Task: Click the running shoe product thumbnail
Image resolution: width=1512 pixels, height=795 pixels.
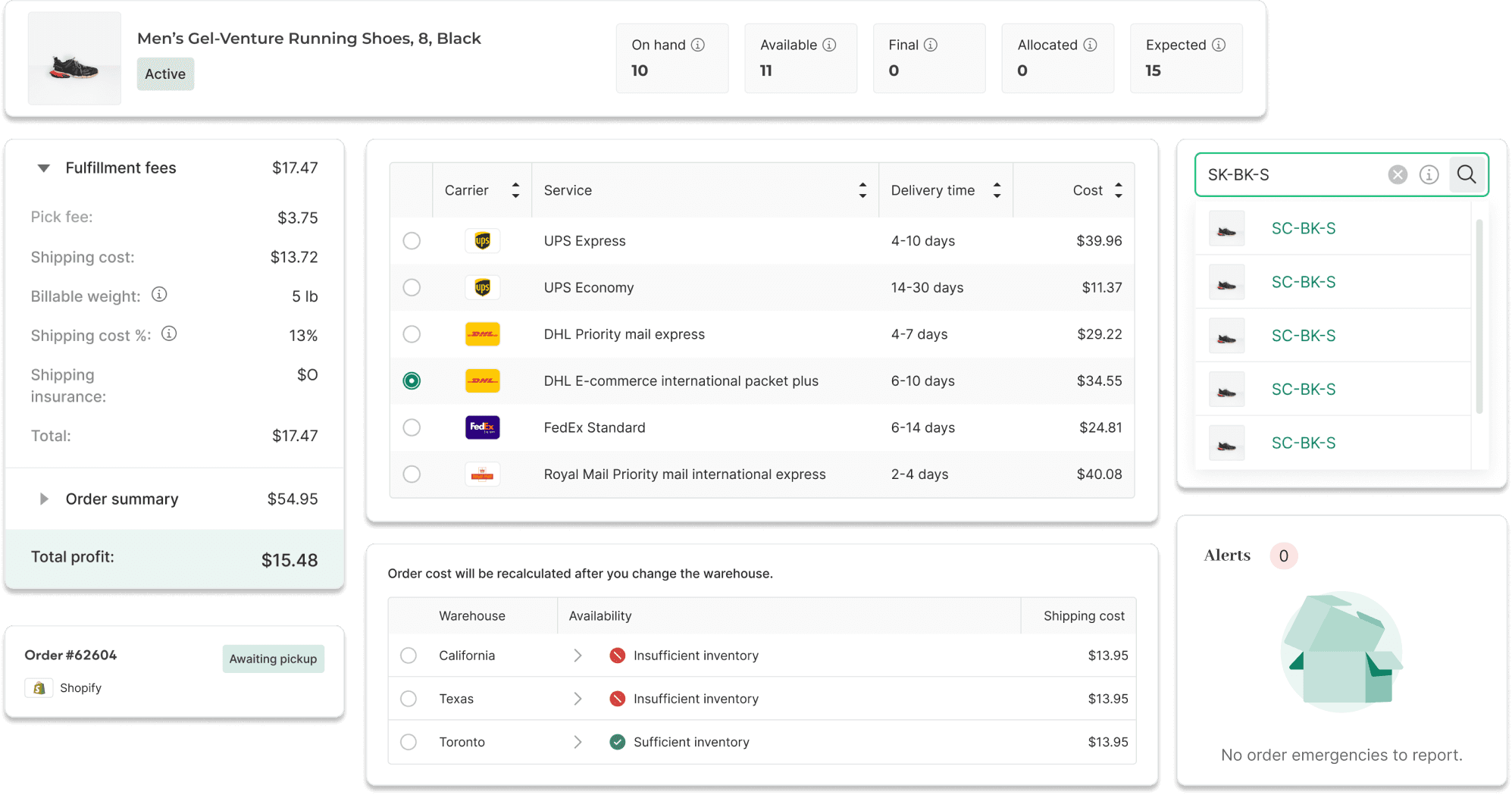Action: (x=74, y=59)
